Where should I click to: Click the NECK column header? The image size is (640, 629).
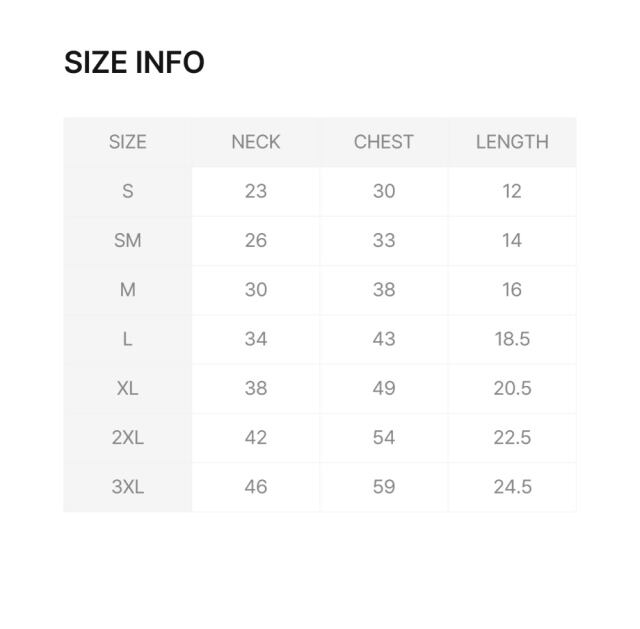pos(256,142)
